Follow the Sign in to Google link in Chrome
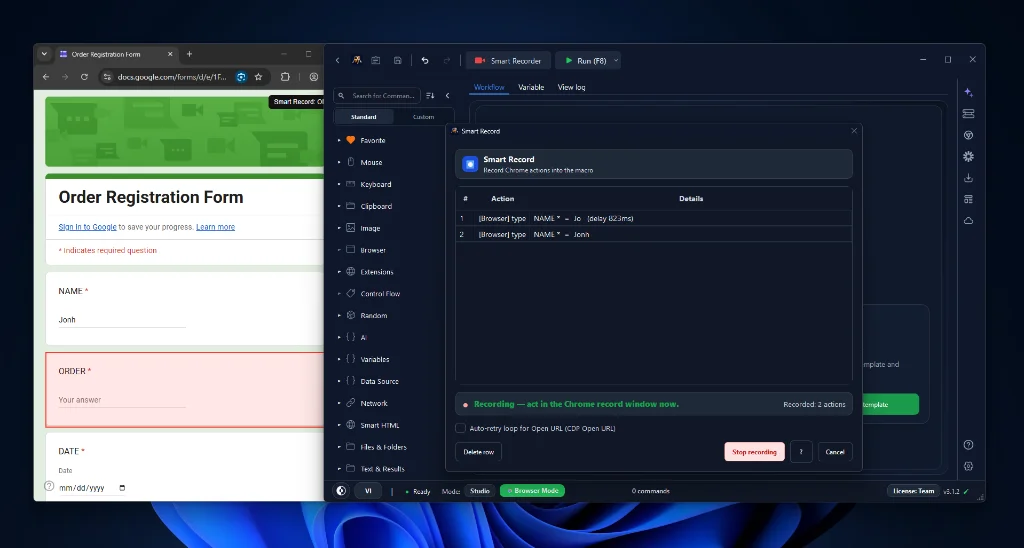Screen dimensions: 1024x548 pos(88,227)
